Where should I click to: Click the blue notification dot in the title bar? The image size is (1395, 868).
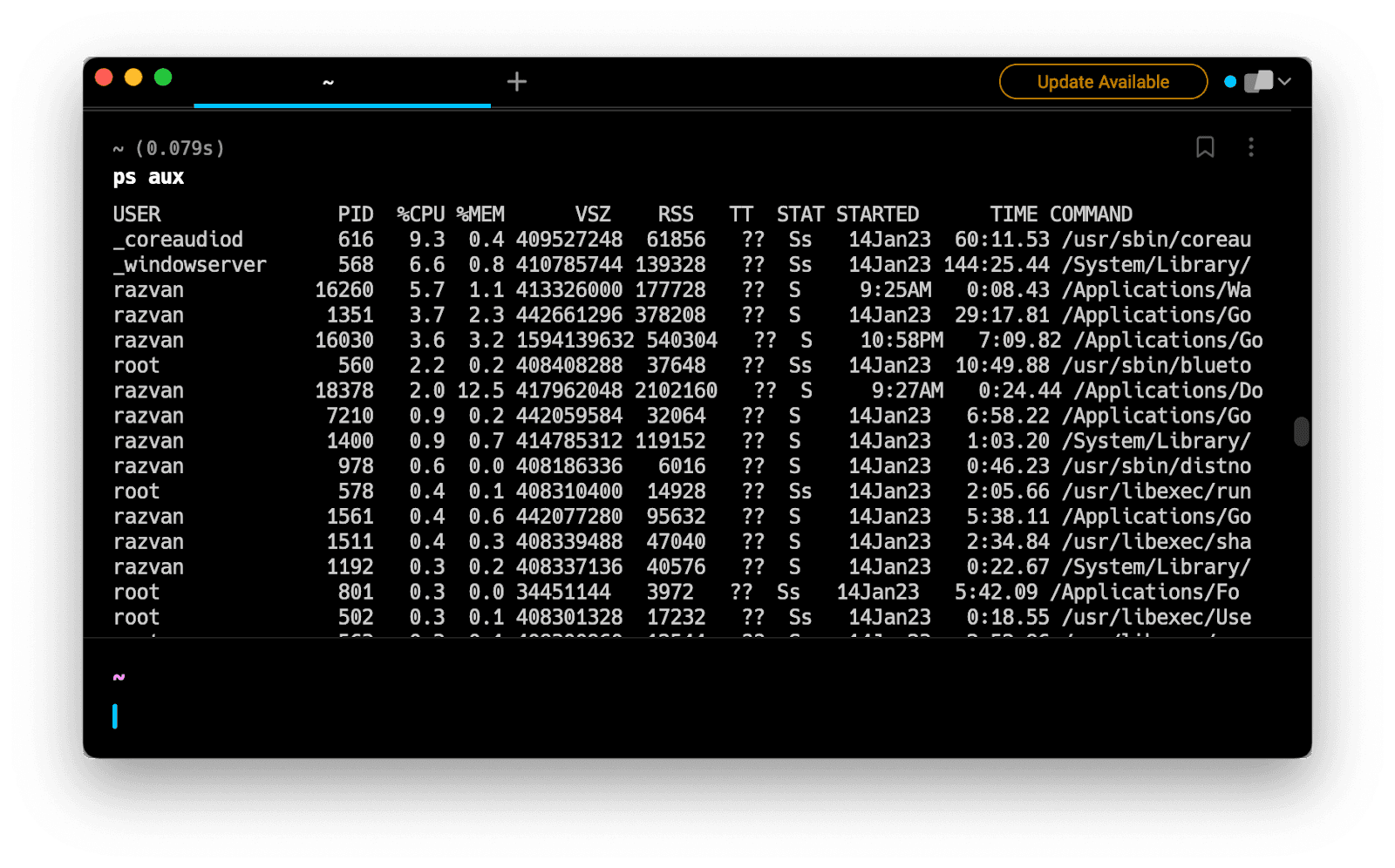[x=1230, y=81]
